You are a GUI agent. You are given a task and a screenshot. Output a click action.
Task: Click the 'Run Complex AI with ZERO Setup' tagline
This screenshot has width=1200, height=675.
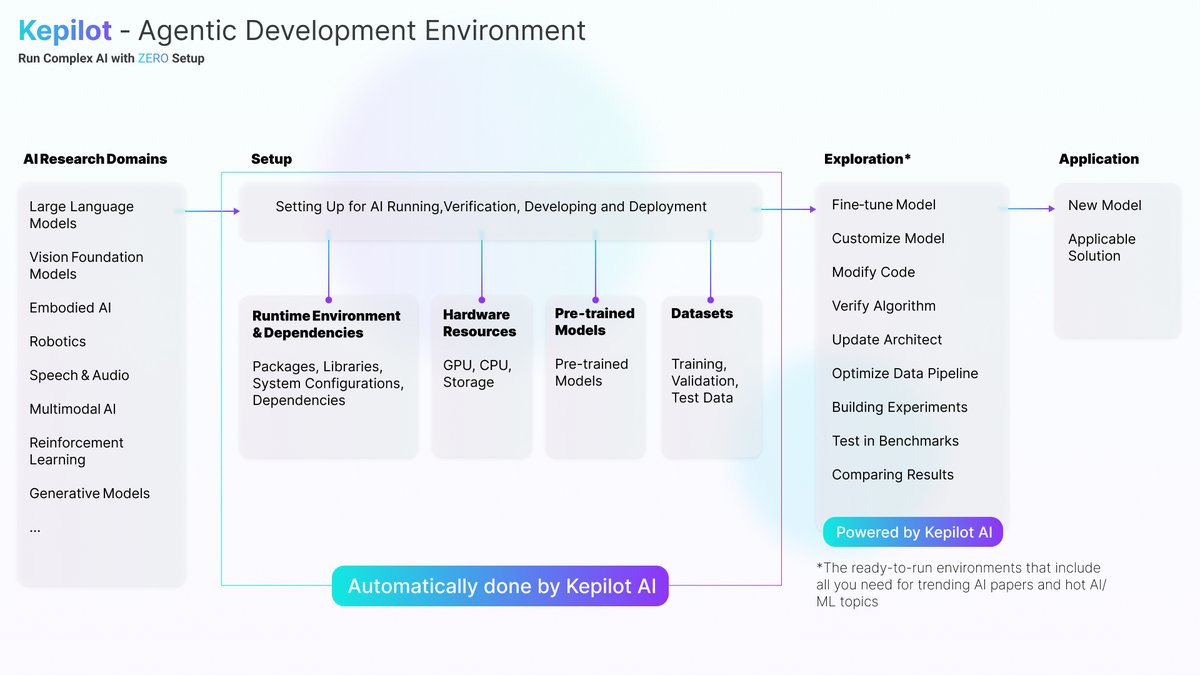111,58
